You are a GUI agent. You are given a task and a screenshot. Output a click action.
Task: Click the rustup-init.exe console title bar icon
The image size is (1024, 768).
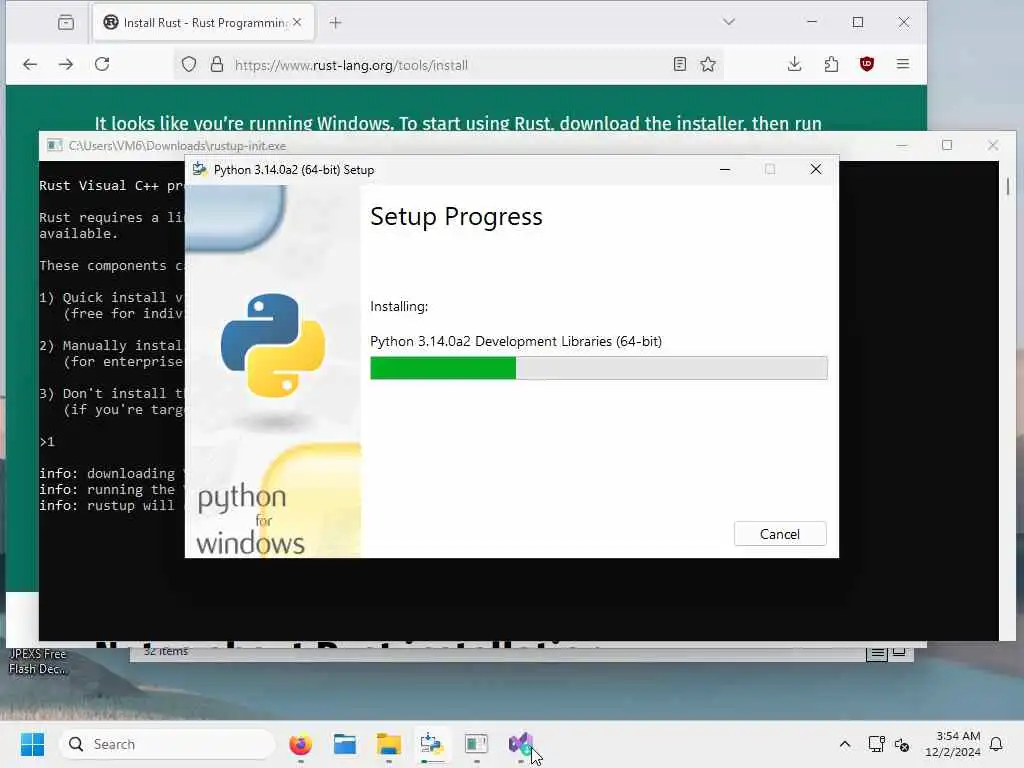pyautogui.click(x=55, y=146)
